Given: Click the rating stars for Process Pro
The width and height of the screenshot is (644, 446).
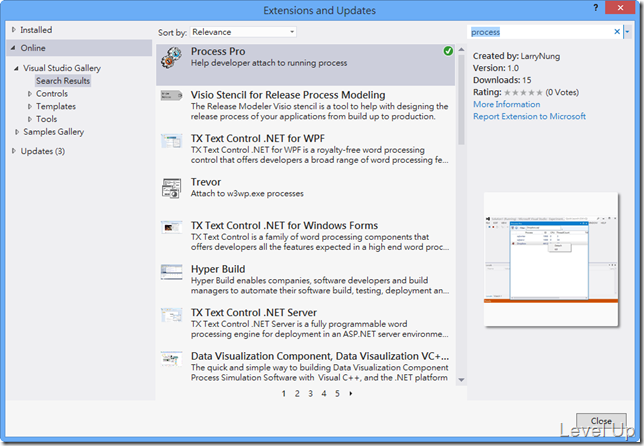Looking at the screenshot, I should (523, 92).
